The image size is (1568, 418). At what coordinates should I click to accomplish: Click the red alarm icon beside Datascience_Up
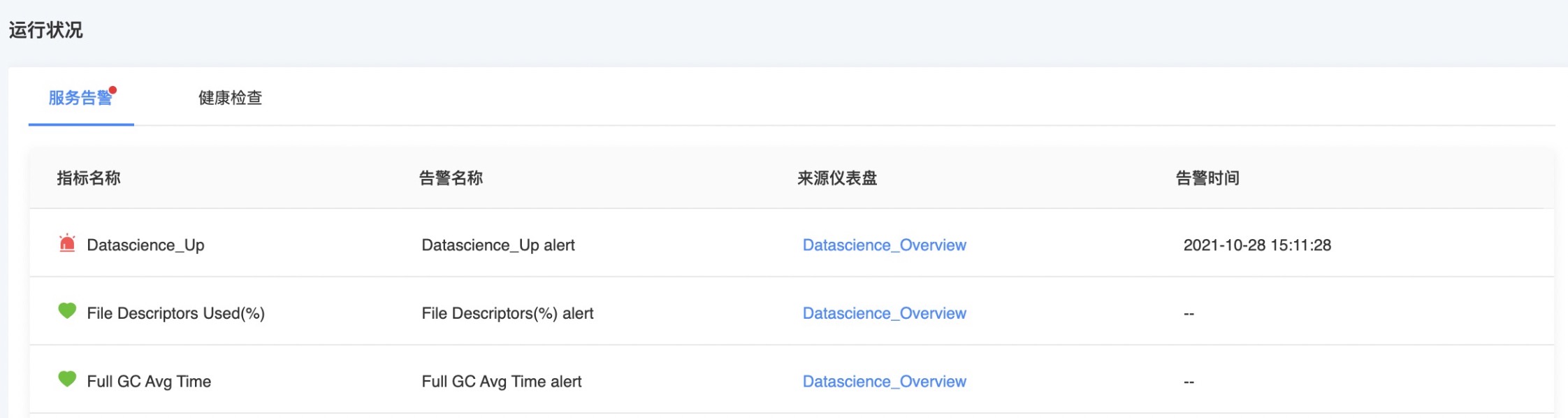[x=67, y=243]
